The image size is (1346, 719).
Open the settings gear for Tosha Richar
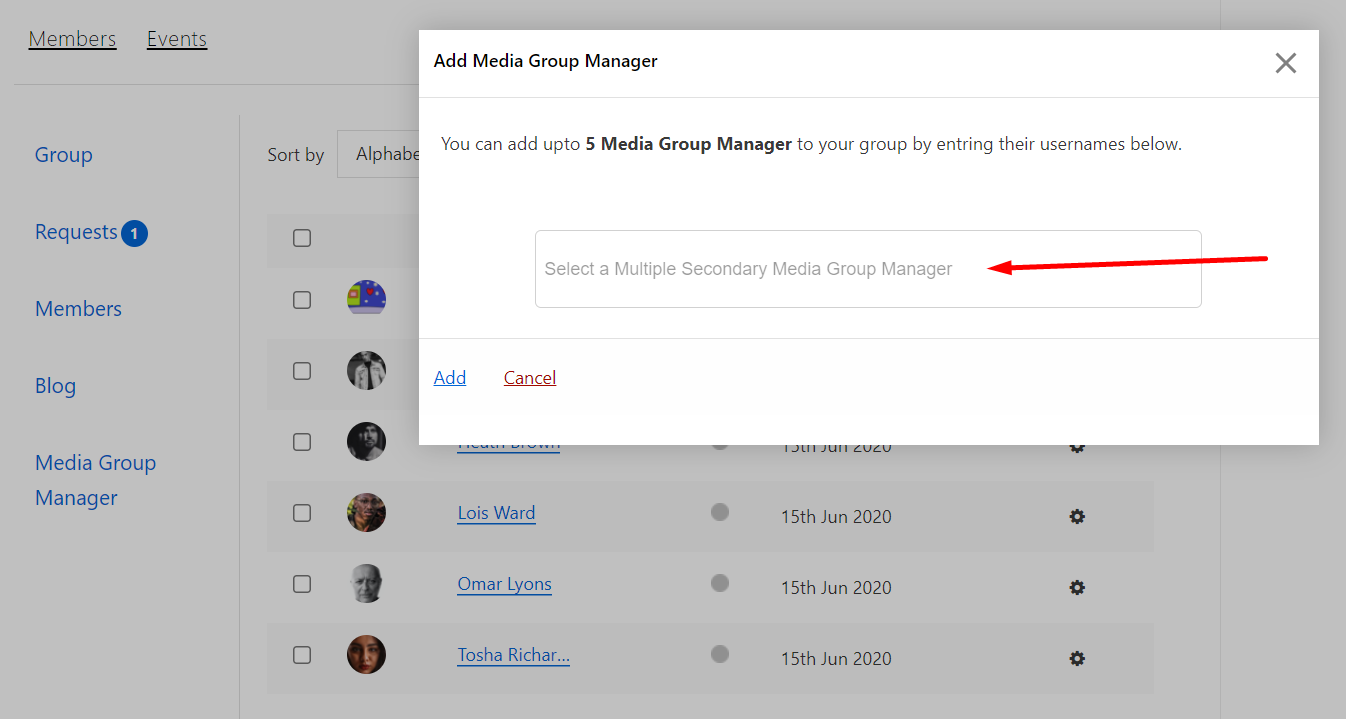tap(1077, 658)
